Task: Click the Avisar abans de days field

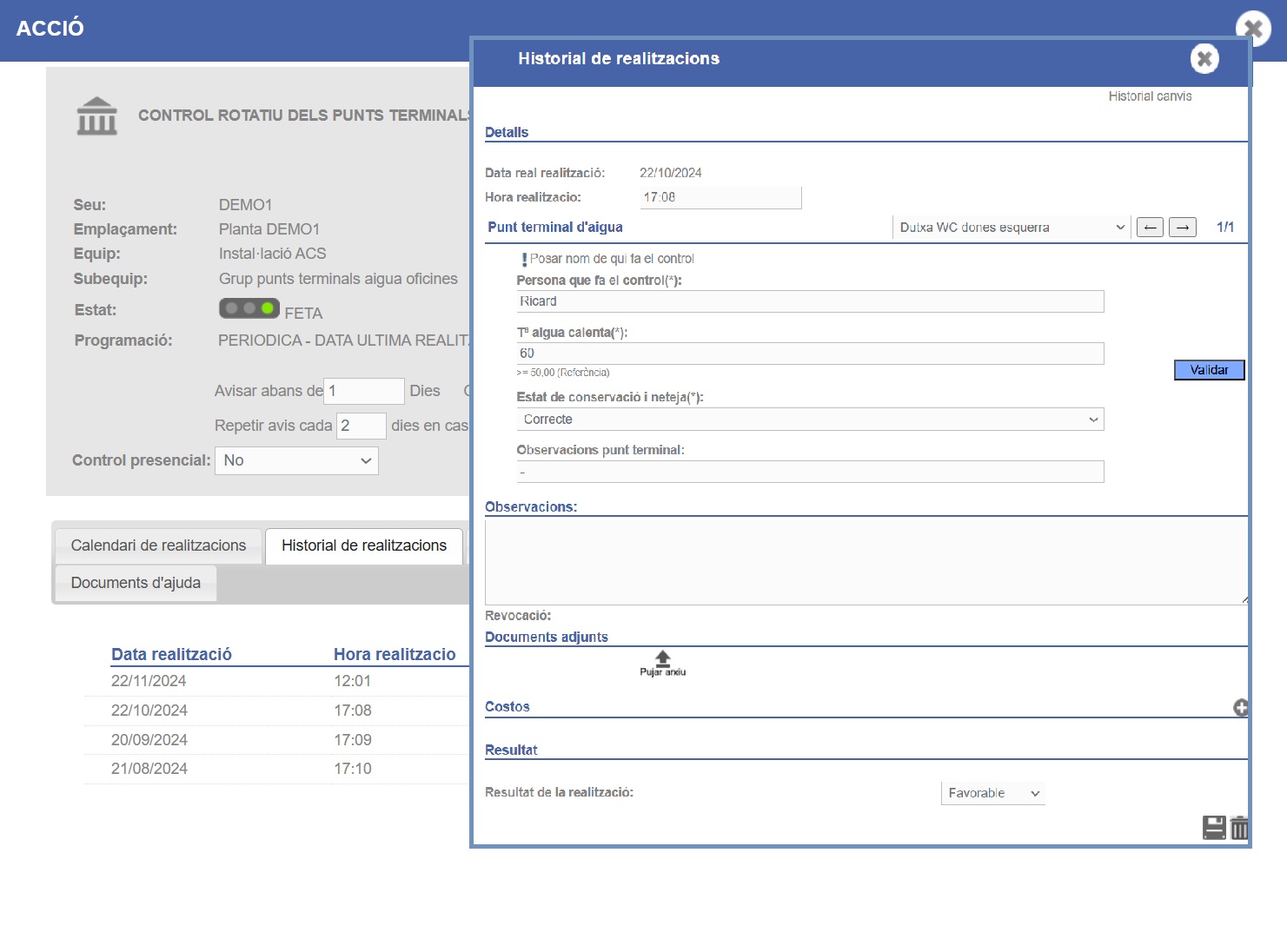Action: tap(364, 391)
